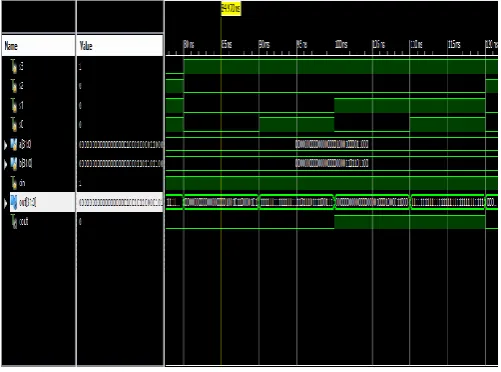The image size is (501, 372).
Task: Select the out[31:0] signal name
Action: tap(28, 202)
